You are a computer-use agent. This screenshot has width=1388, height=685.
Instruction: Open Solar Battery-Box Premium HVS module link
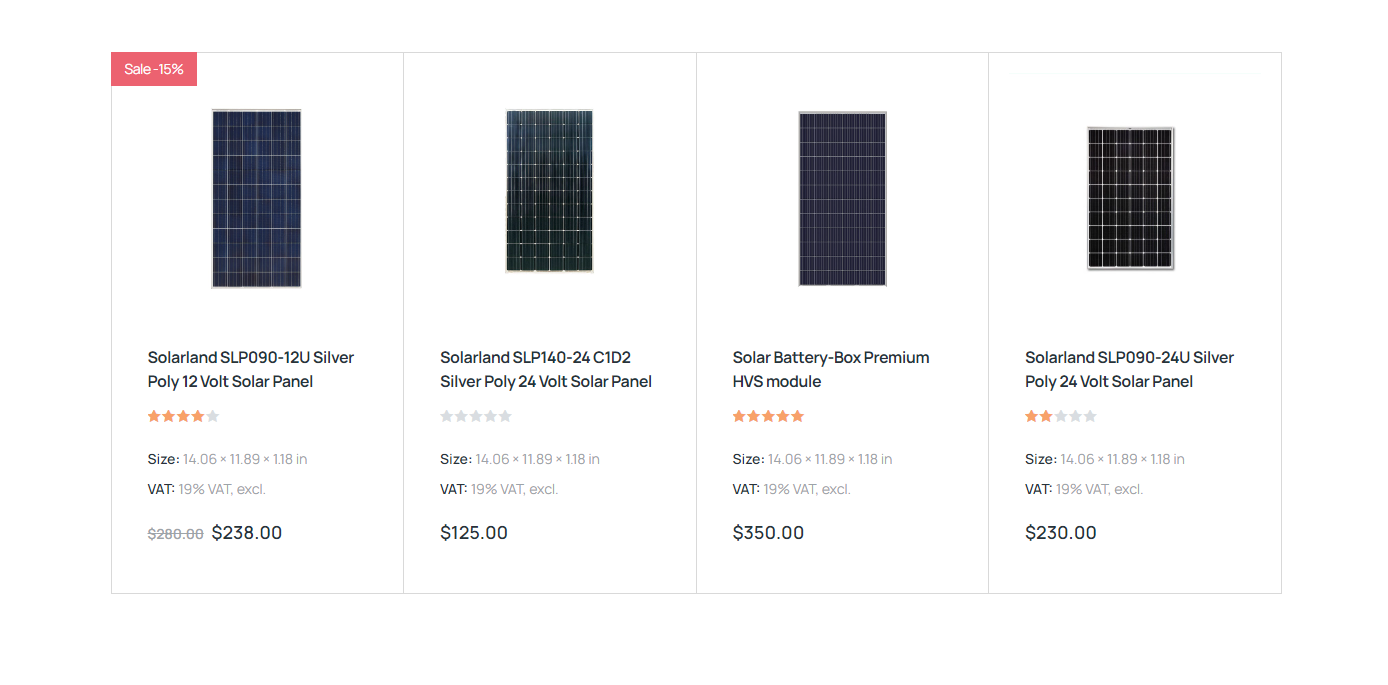[831, 369]
